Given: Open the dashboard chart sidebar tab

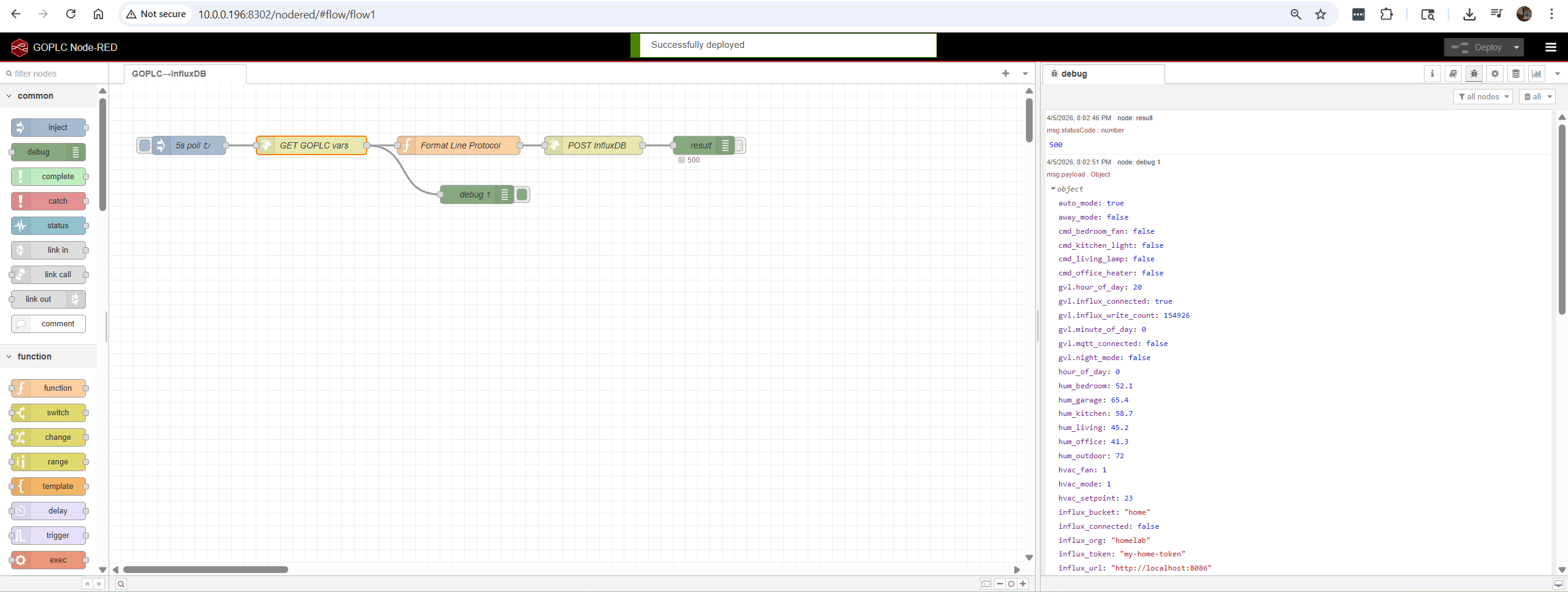Looking at the screenshot, I should coord(1537,74).
